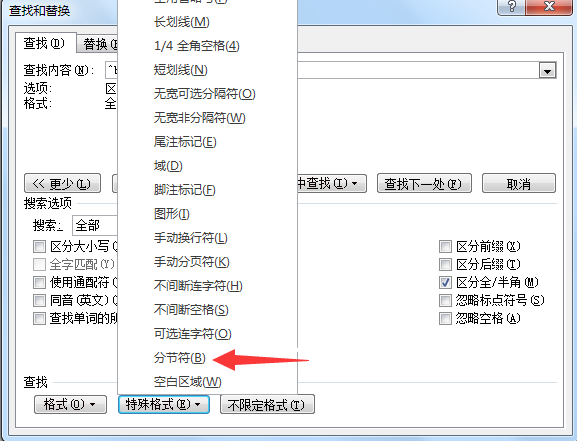
Task: Uncheck 区分全/半角 option
Action: 445,282
